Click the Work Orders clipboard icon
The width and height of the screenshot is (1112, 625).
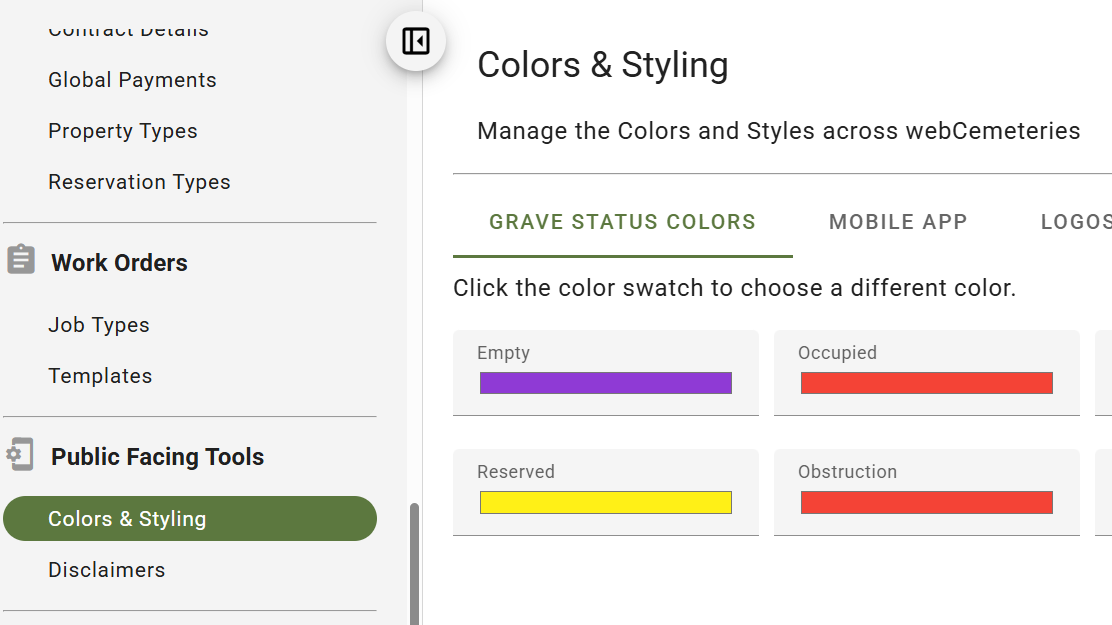(20, 257)
